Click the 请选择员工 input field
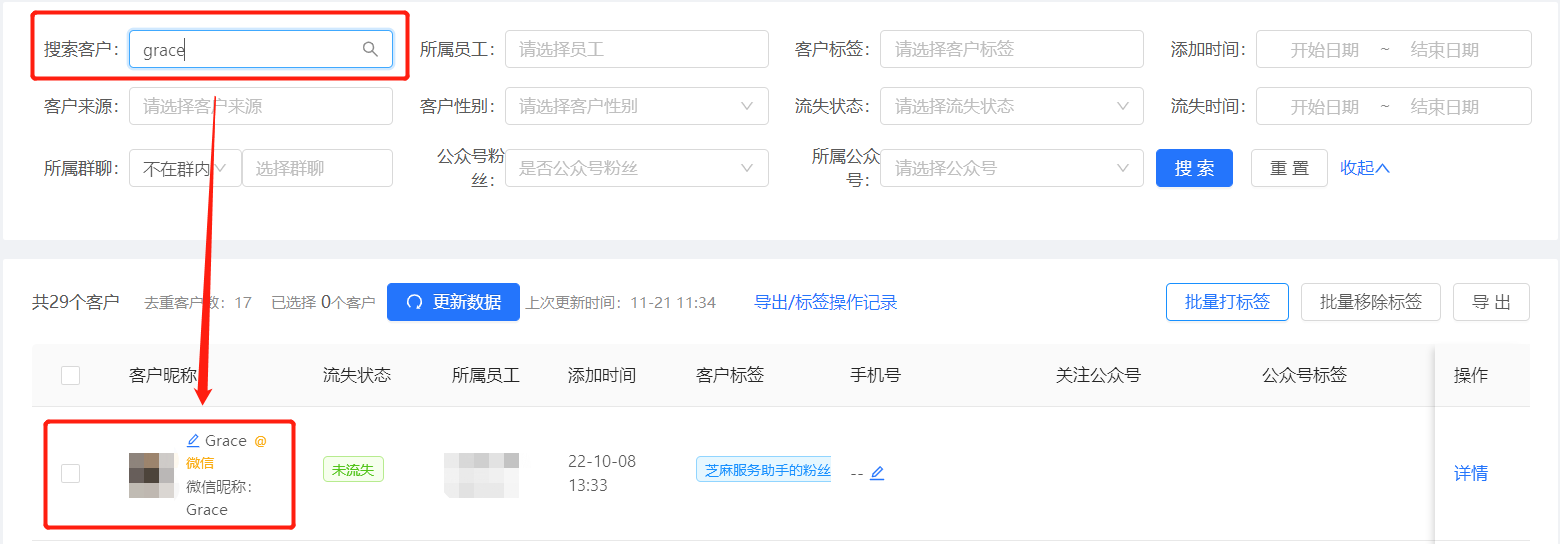 pos(637,49)
